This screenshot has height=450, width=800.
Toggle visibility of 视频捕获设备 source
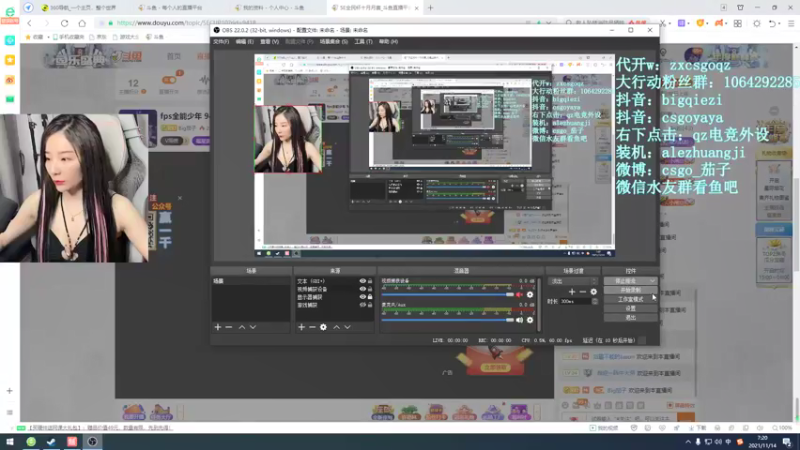tap(362, 289)
